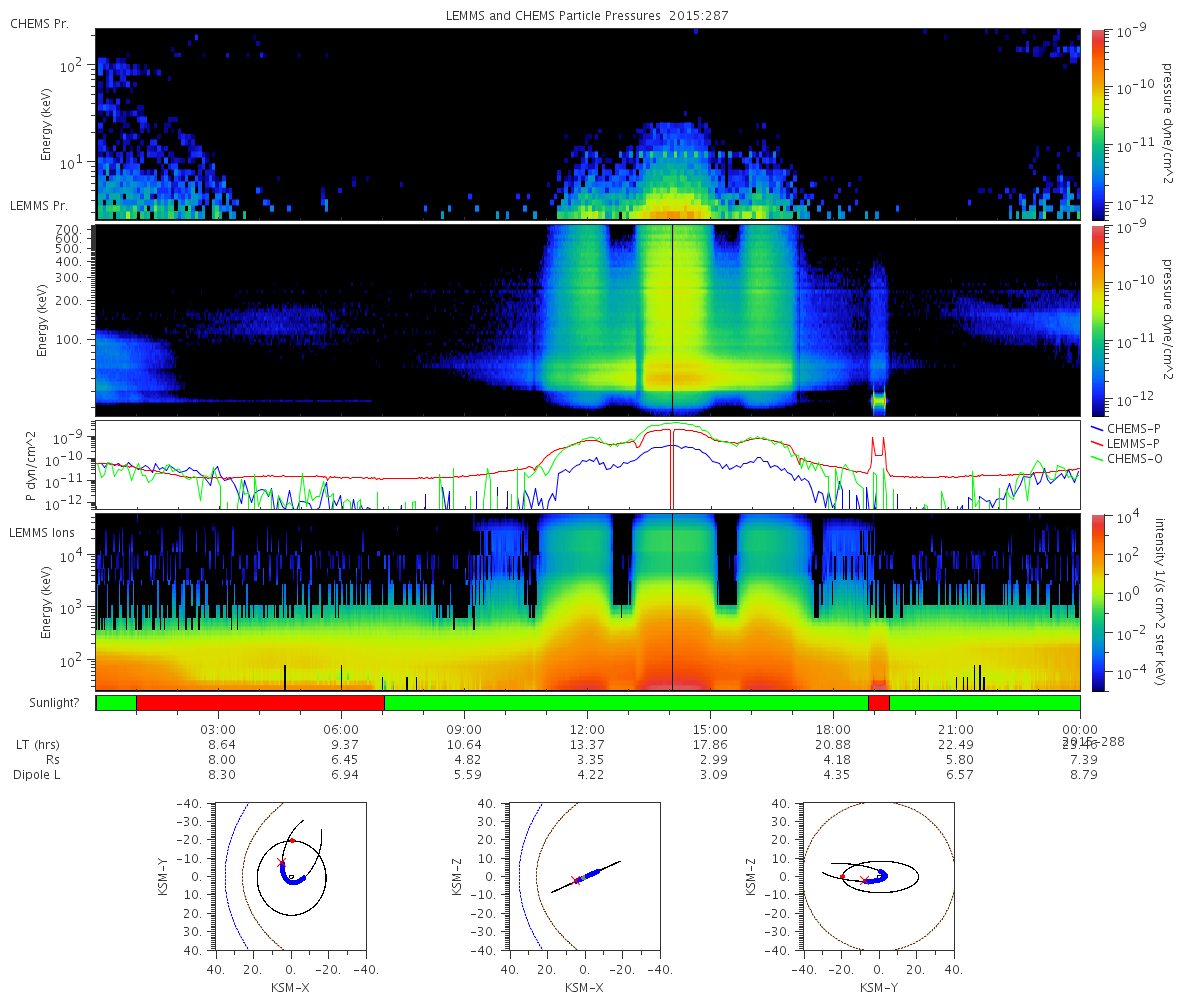The height and width of the screenshot is (1000, 1200).
Task: Select the 'CHEMS Pr.' panel label
Action: (x=39, y=23)
